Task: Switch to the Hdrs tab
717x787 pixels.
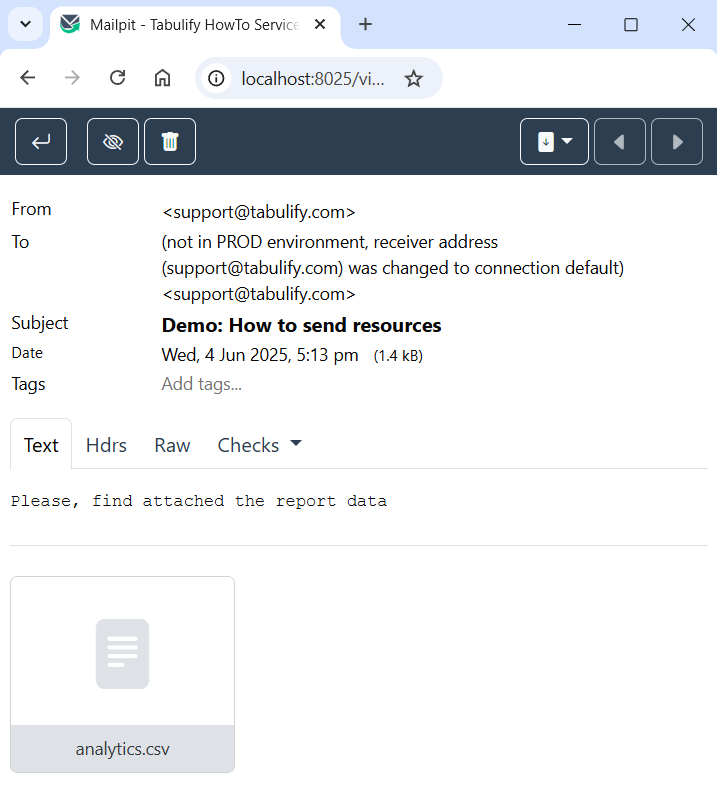Action: [106, 445]
